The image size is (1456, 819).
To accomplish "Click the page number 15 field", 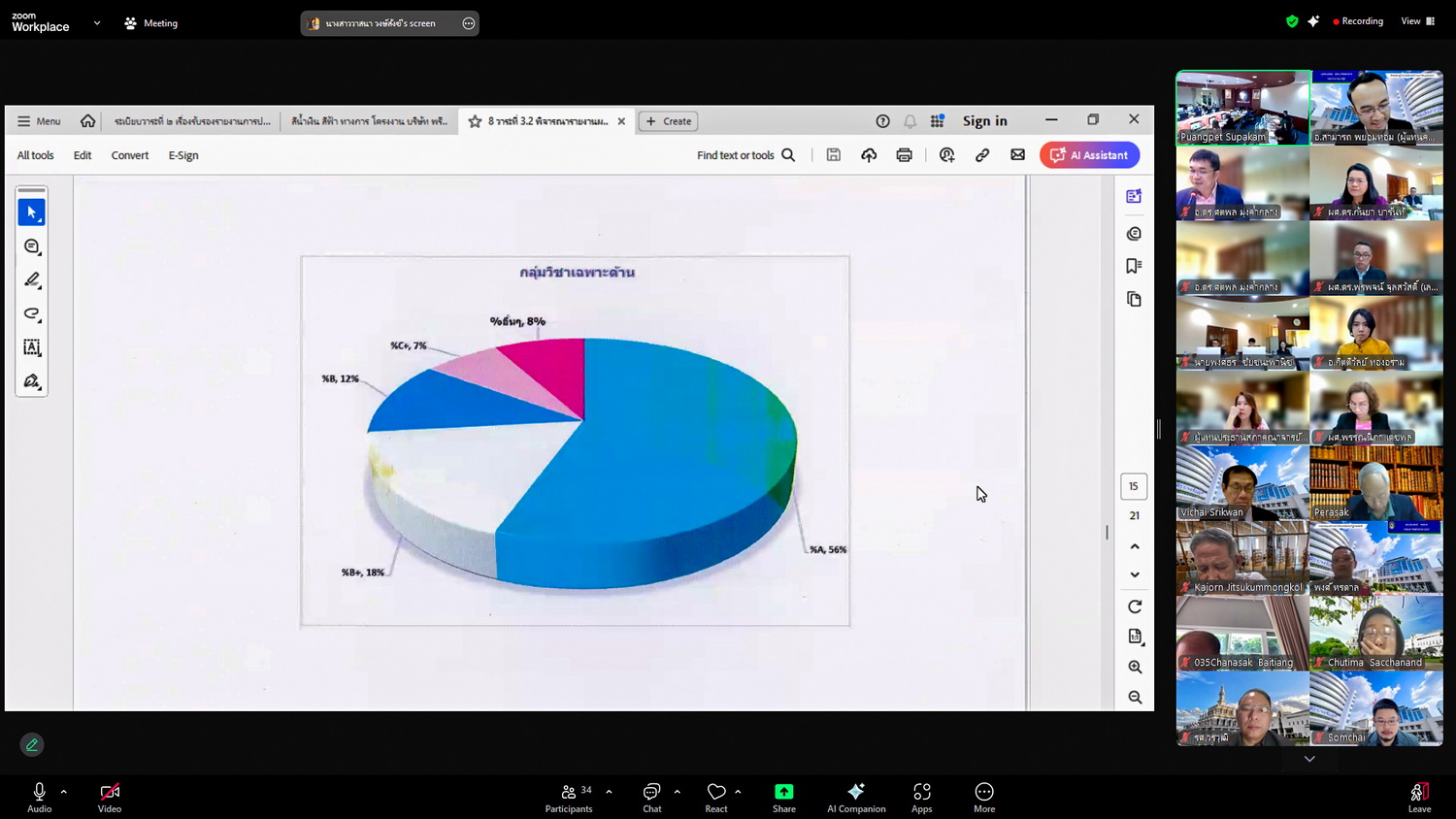I will pos(1134,486).
